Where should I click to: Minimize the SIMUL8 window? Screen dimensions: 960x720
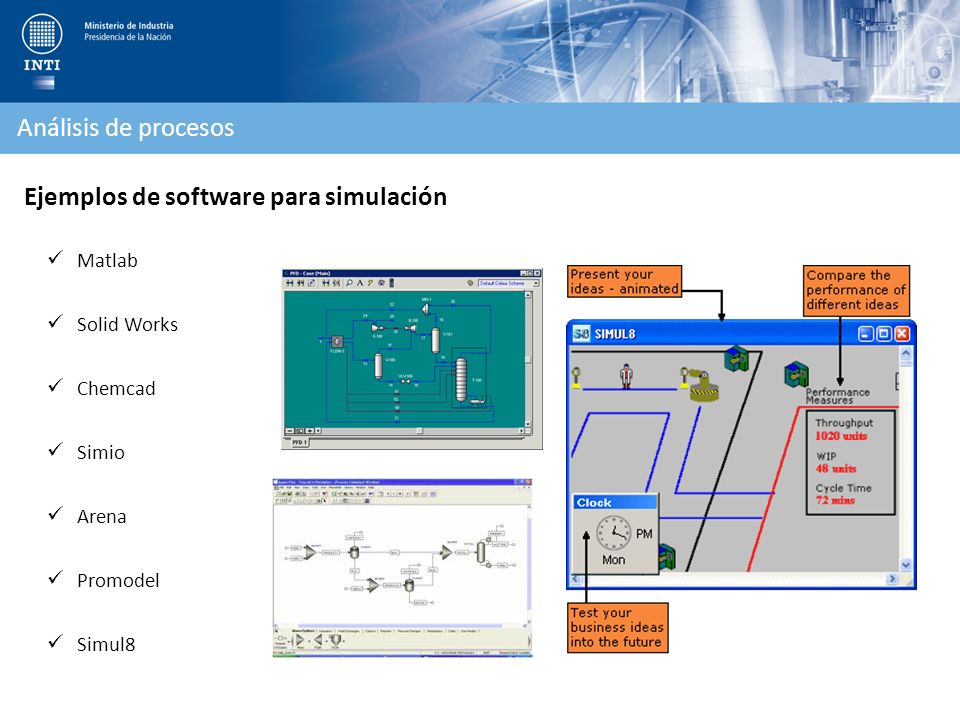tap(866, 334)
